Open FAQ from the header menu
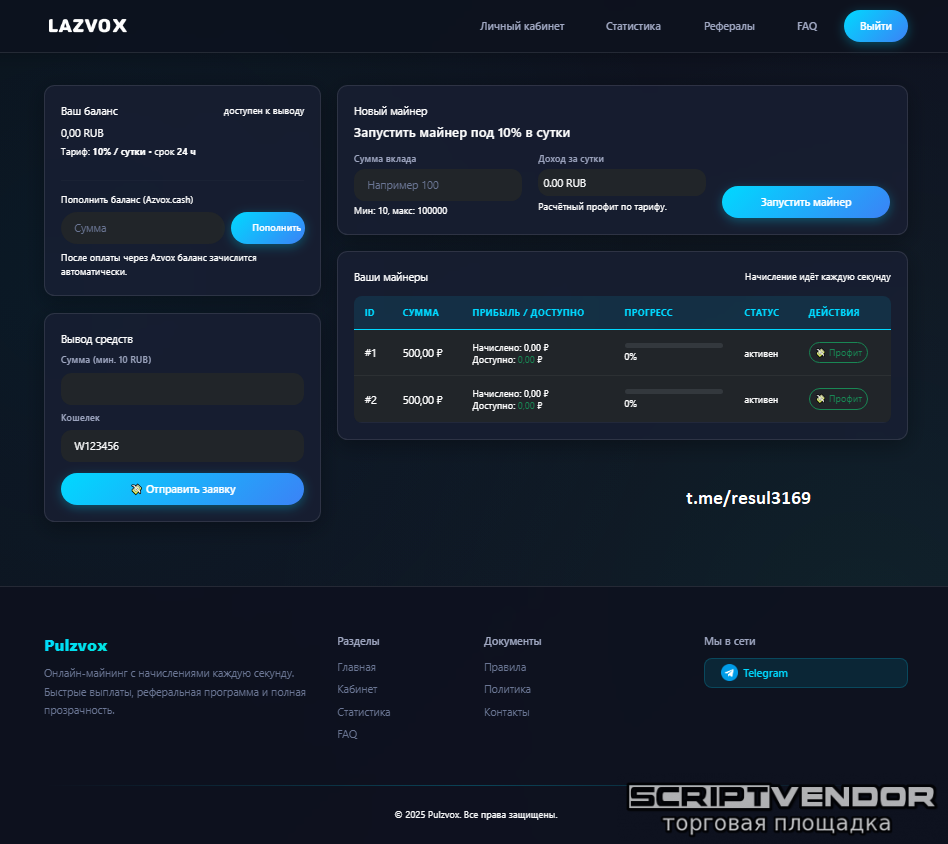 coord(807,26)
